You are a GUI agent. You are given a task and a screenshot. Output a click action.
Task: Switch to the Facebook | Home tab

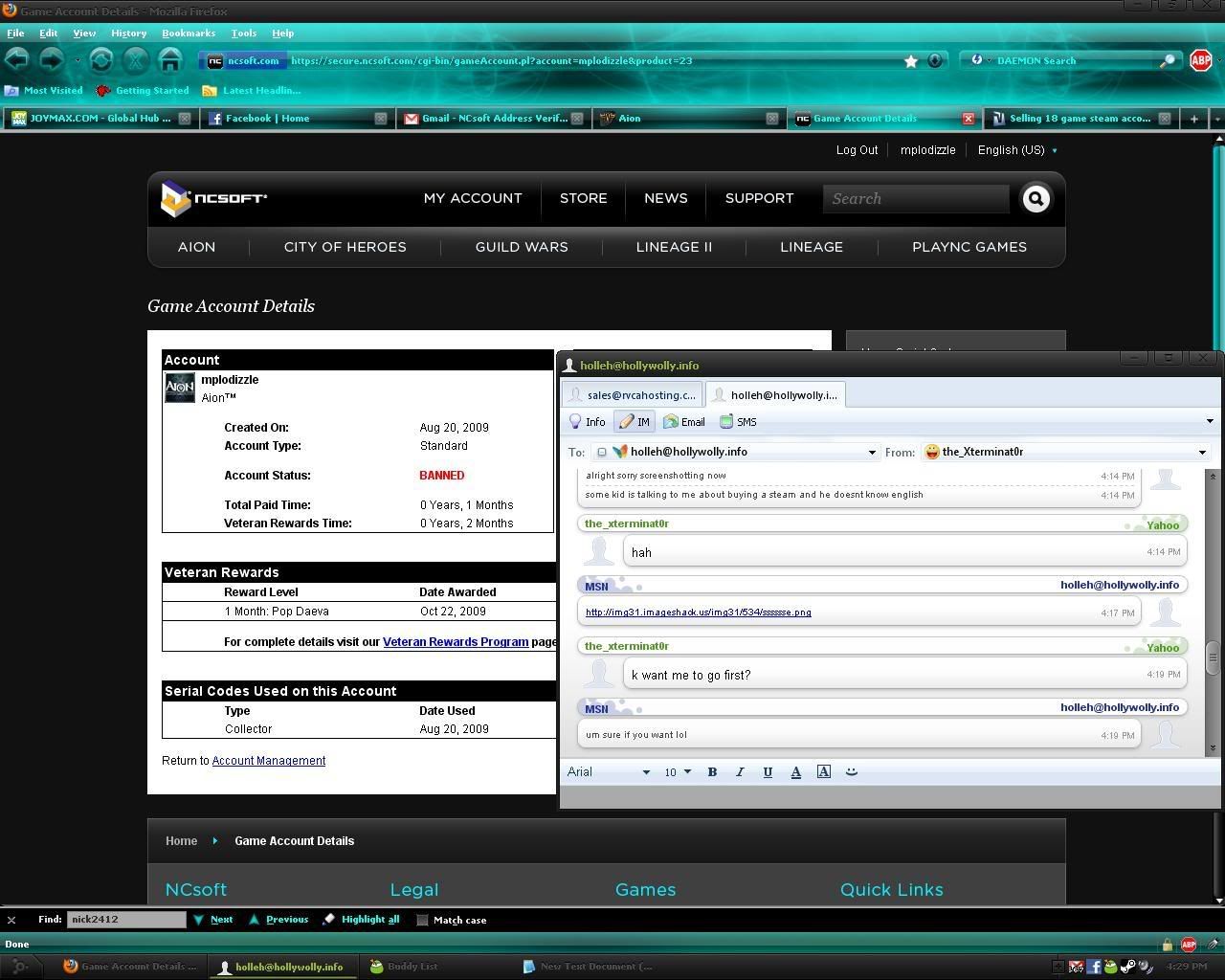[x=296, y=119]
